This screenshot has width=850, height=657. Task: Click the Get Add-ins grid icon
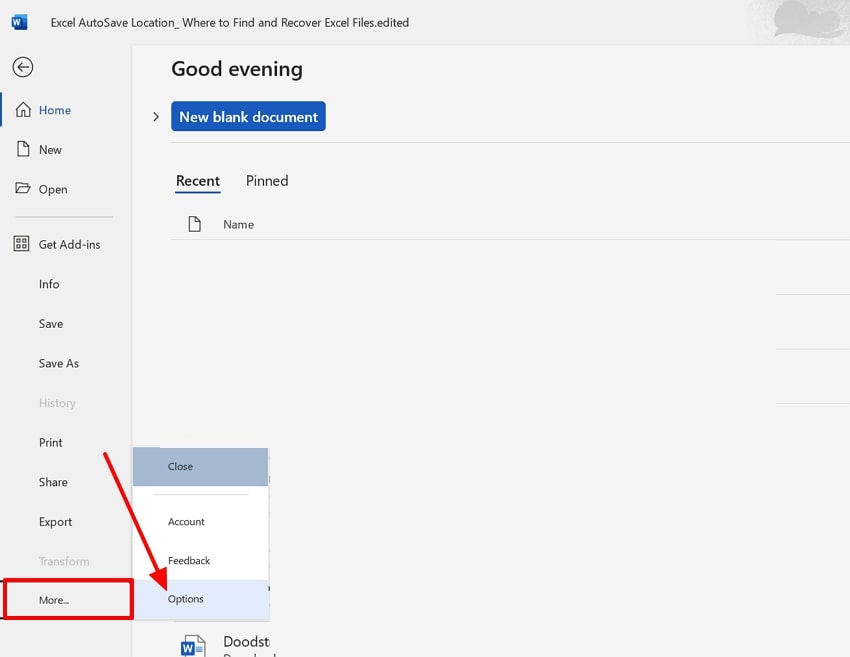[x=22, y=244]
